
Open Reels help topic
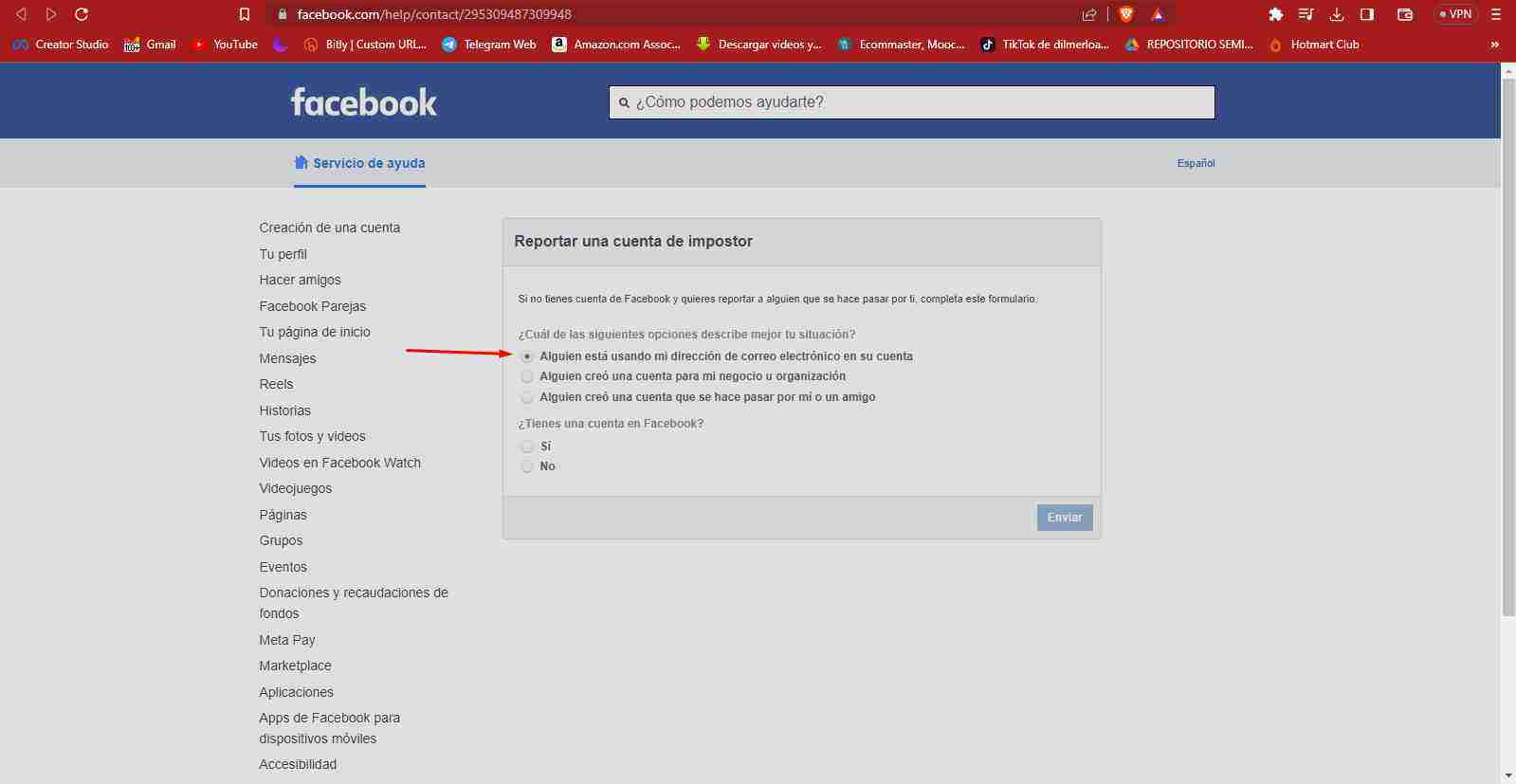click(277, 384)
